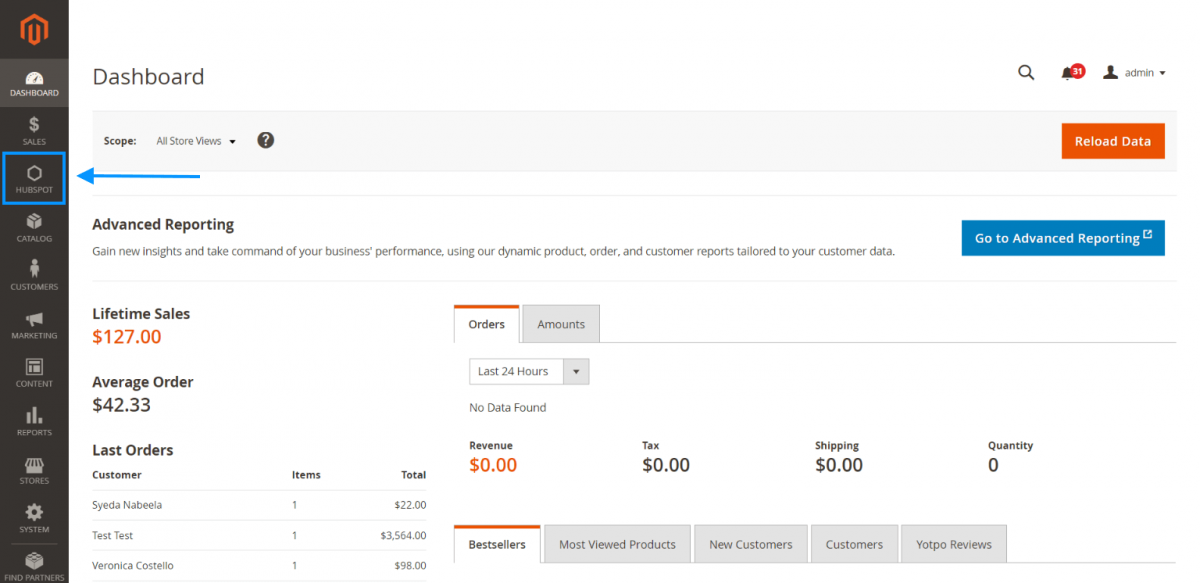Image resolution: width=1200 pixels, height=583 pixels.
Task: Click the Marketing megaphone icon
Action: point(34,325)
